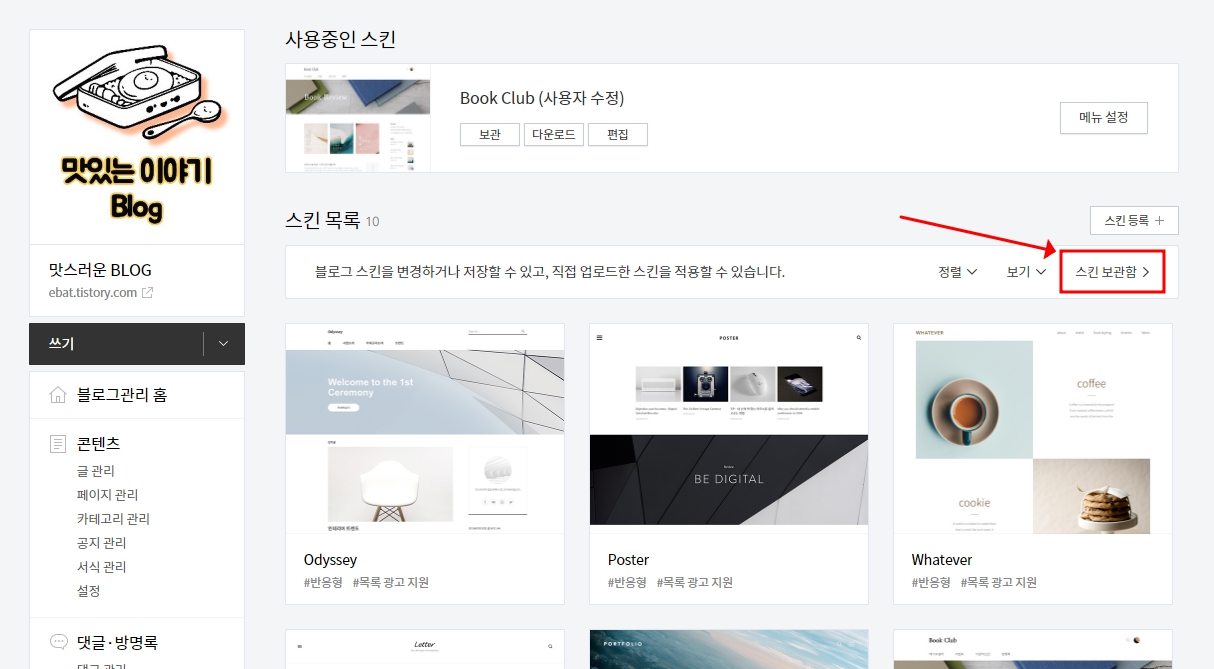Click the 다운로드 button for Book Club skin

coord(554,134)
